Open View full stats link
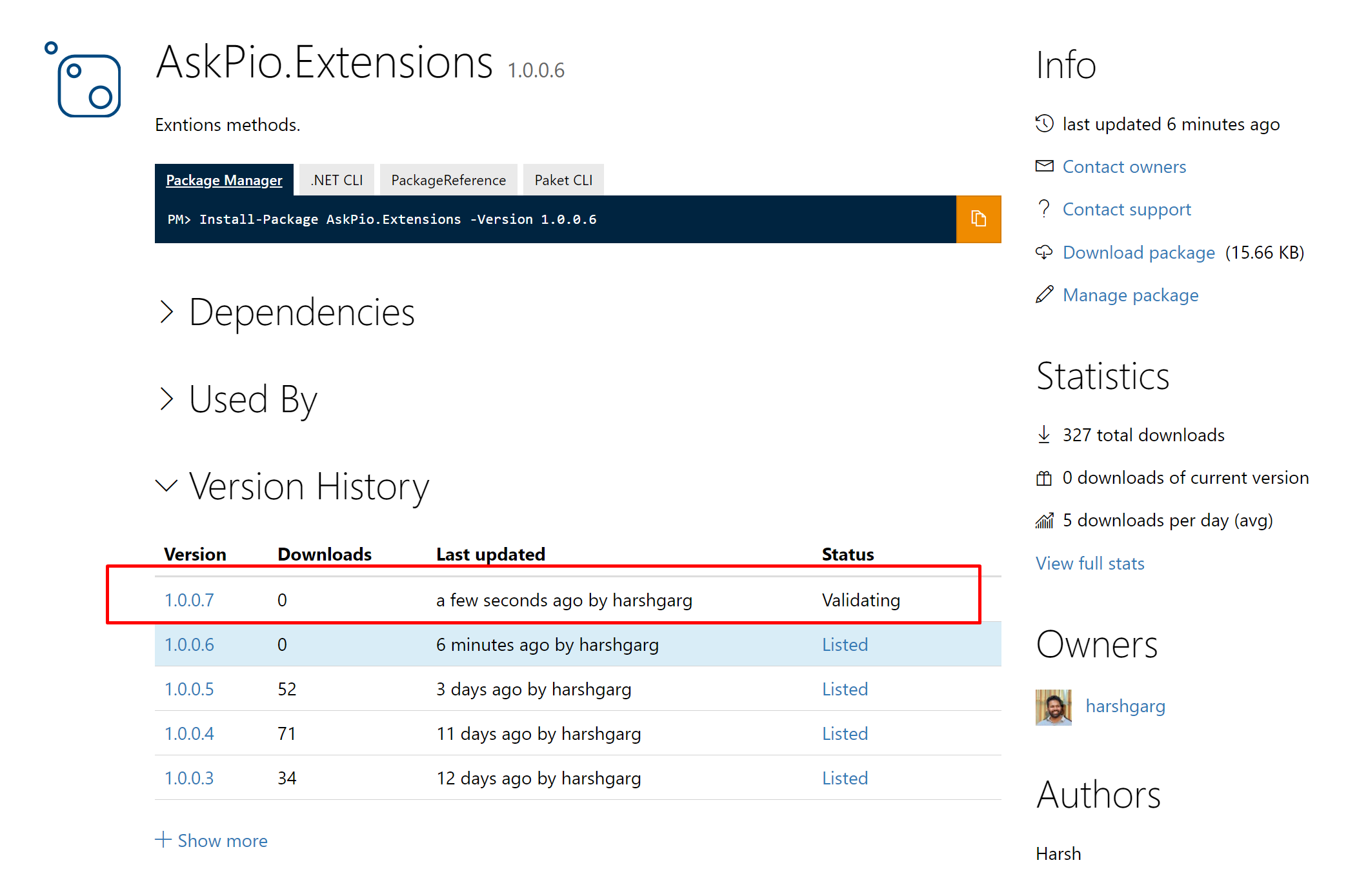The height and width of the screenshot is (896, 1357). [1089, 563]
